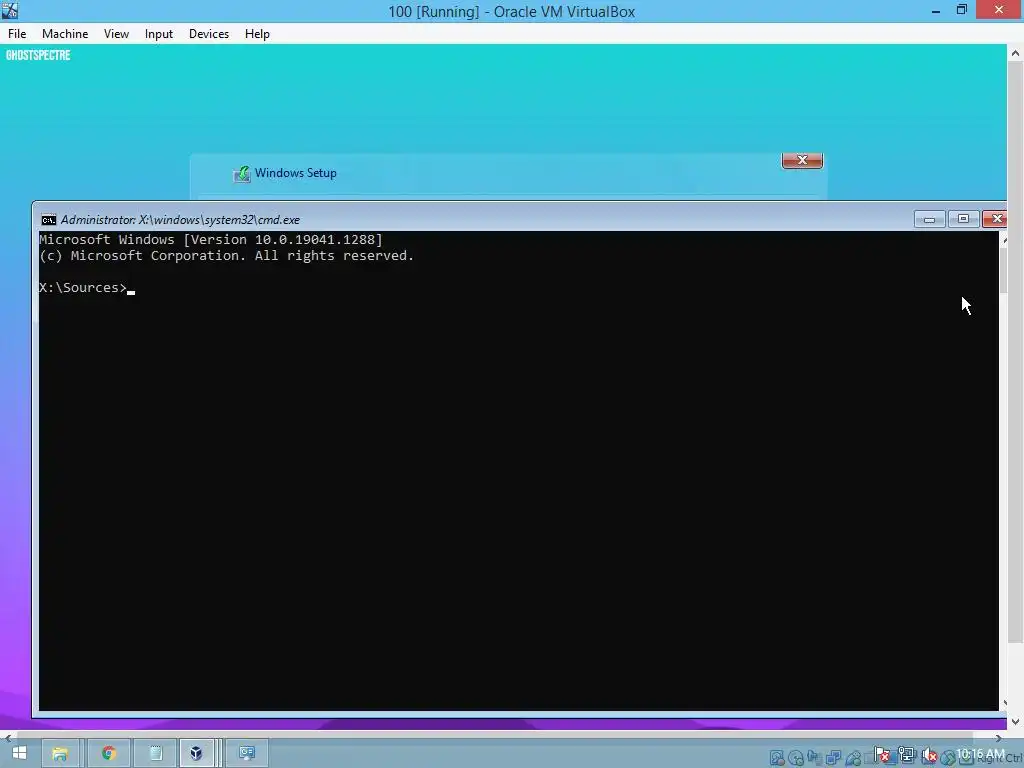Screen dimensions: 1024x768
Task: Close the cmd.exe Administrator window
Action: 995,219
